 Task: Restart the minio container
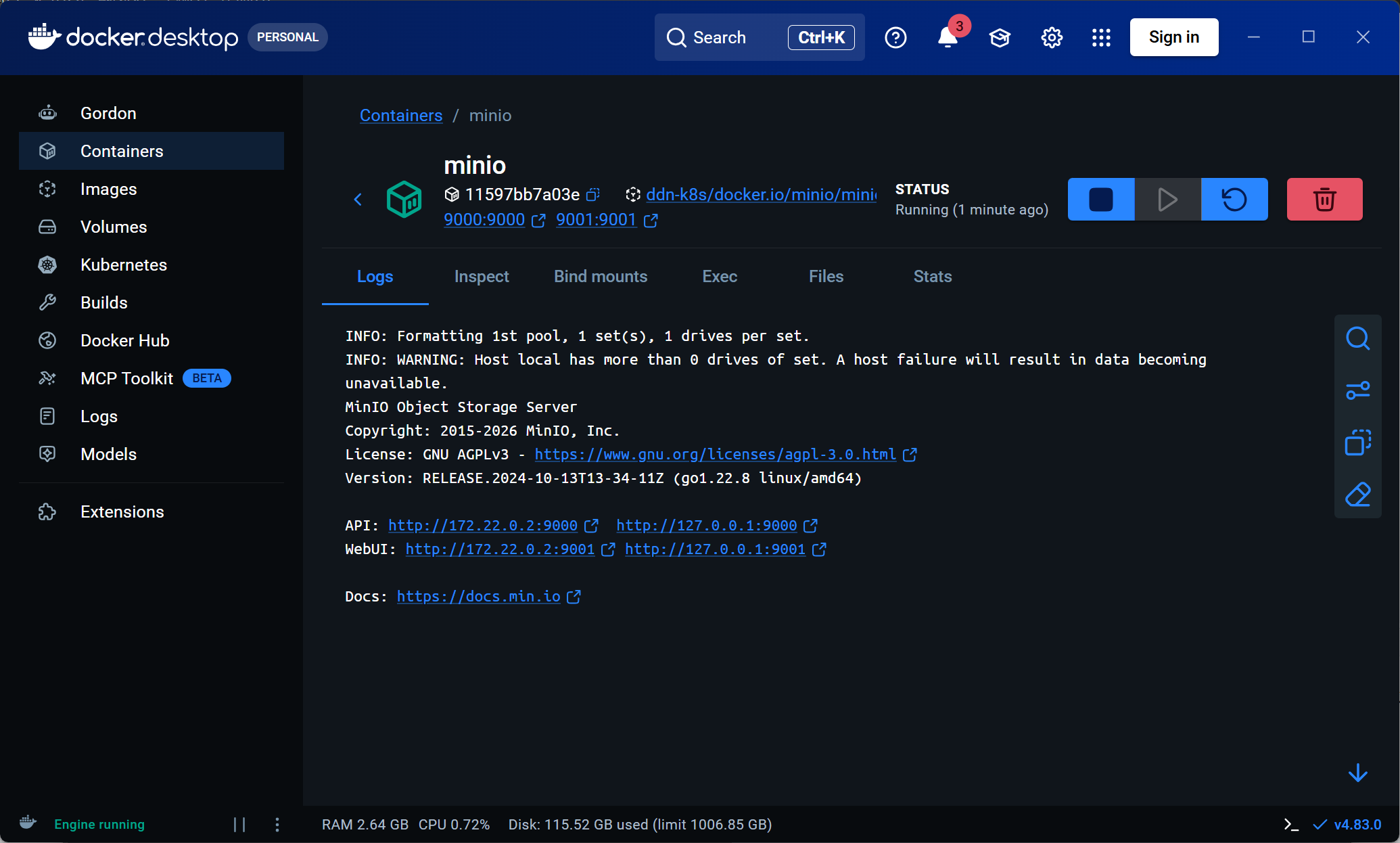1234,200
